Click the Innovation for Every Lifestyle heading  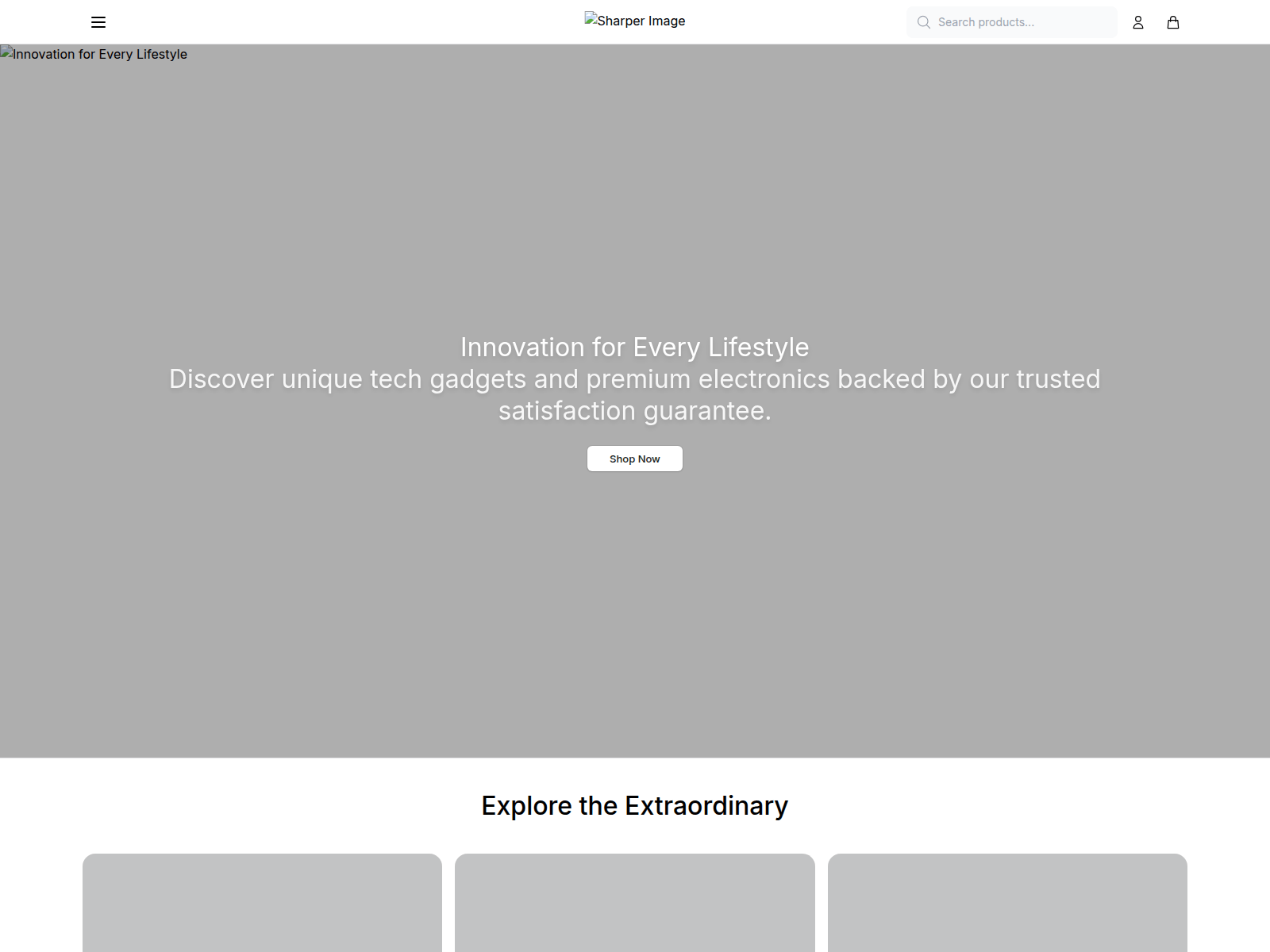[635, 347]
